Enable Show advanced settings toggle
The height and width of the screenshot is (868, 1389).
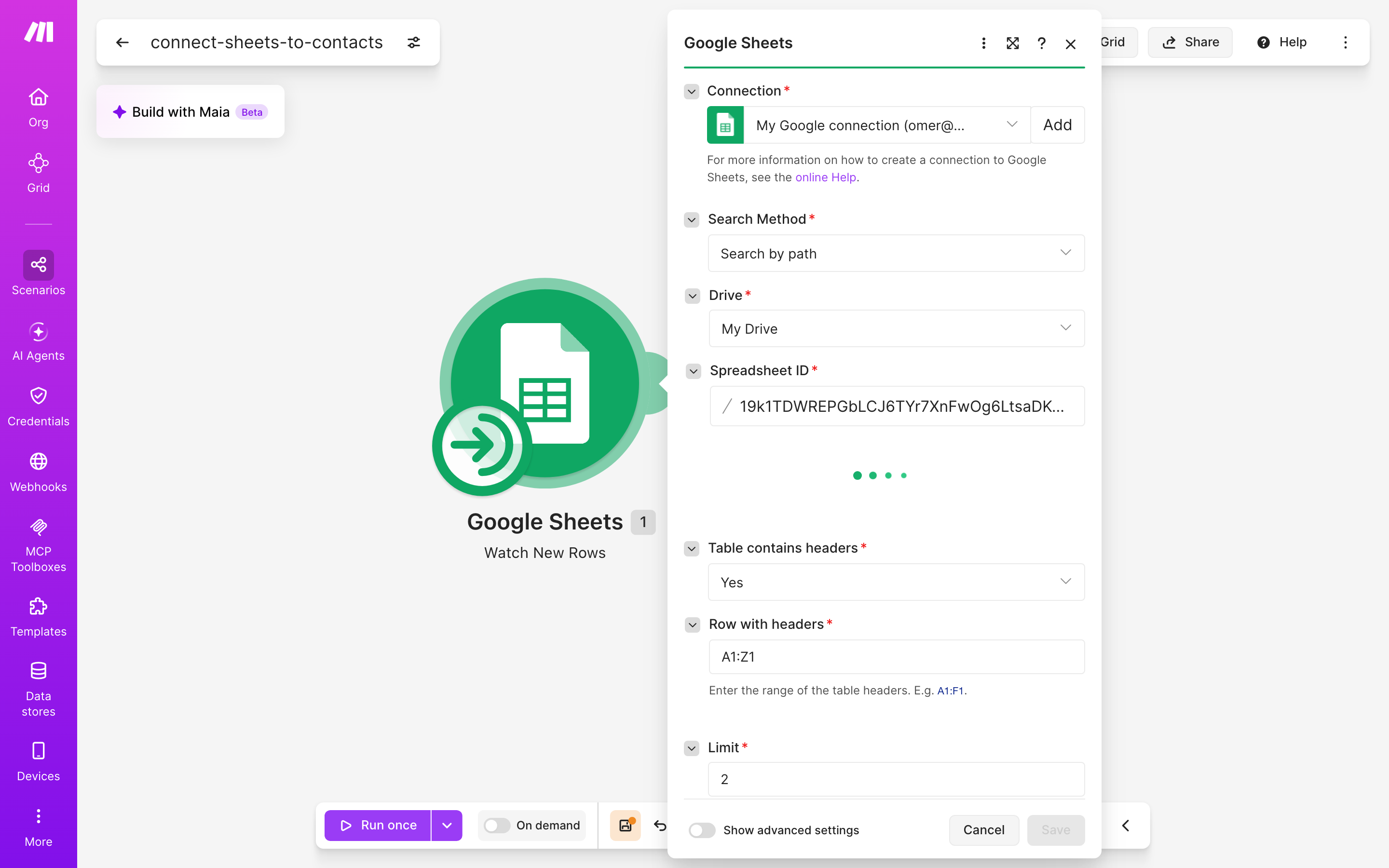point(702,830)
